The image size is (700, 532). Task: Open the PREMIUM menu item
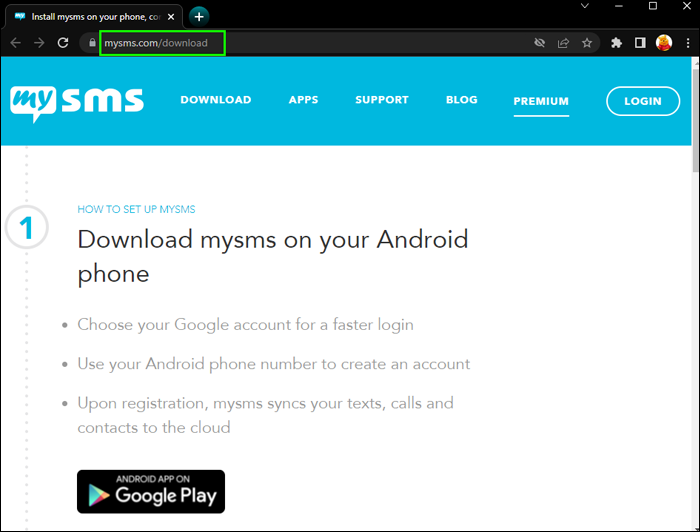pos(541,101)
